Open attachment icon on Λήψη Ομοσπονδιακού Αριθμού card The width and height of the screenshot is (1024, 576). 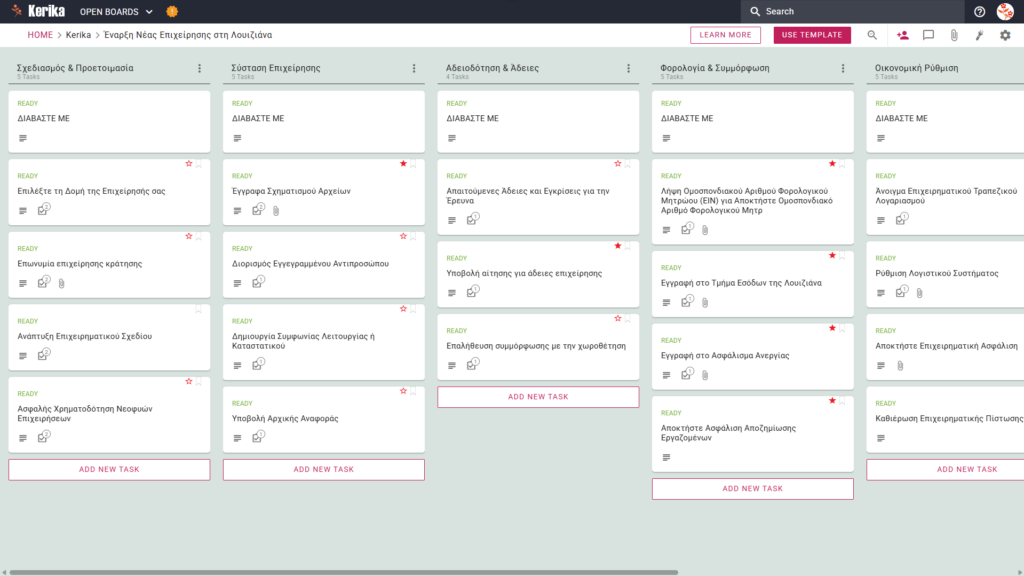pyautogui.click(x=705, y=230)
